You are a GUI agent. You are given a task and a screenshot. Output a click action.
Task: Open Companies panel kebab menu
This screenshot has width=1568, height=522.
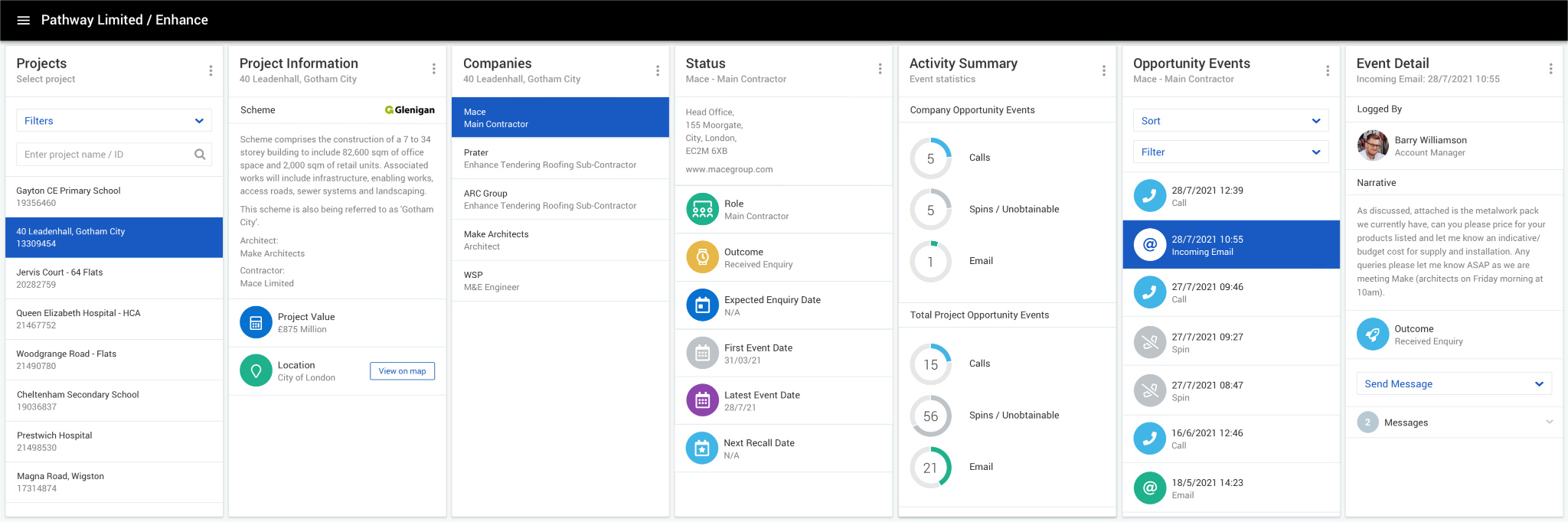[658, 70]
